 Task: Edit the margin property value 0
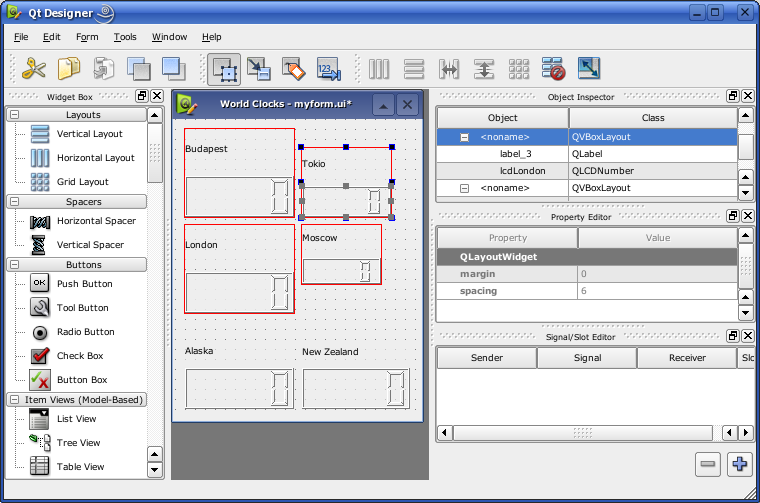657,274
